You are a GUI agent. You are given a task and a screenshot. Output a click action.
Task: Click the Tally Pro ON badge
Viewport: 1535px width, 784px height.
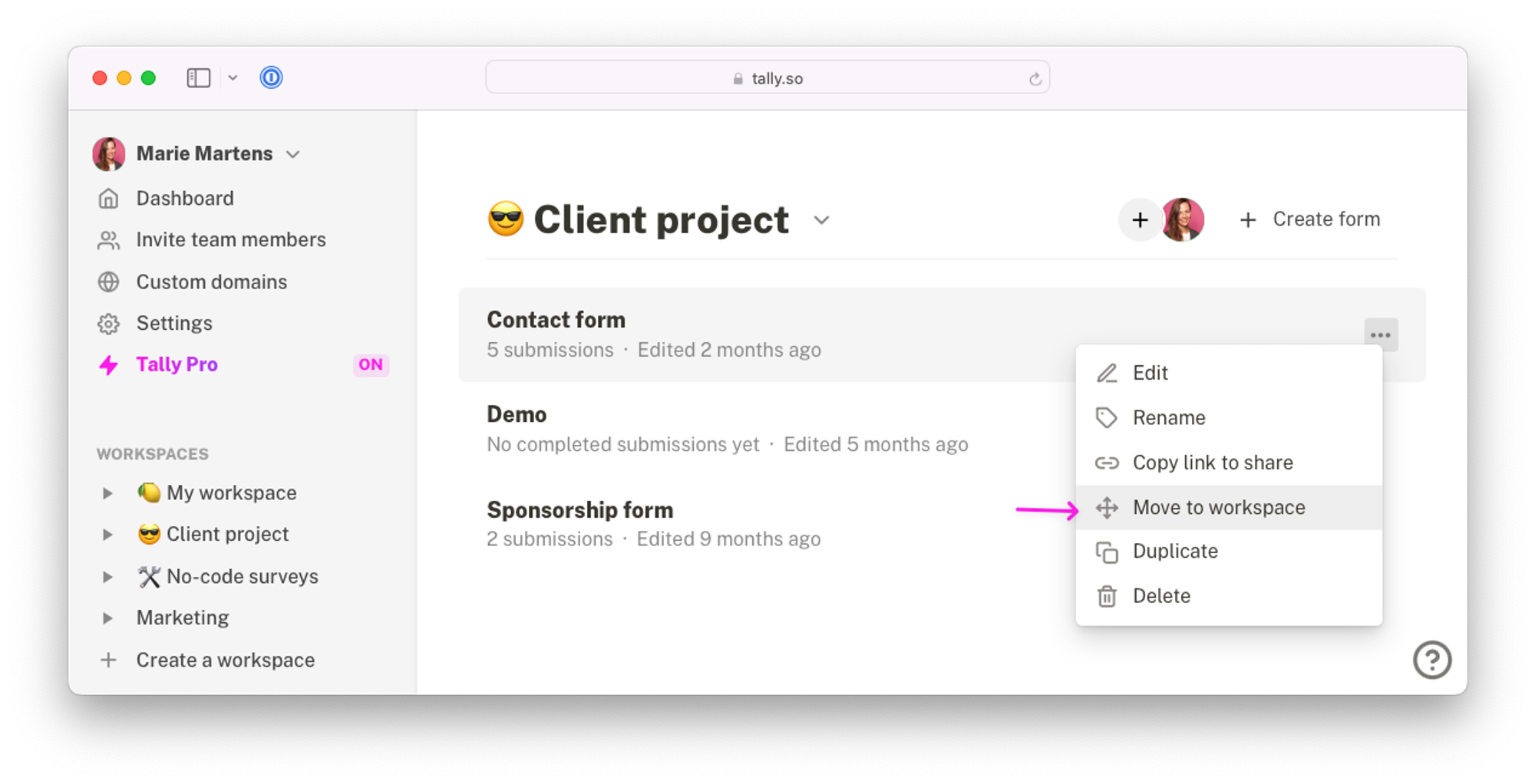371,364
